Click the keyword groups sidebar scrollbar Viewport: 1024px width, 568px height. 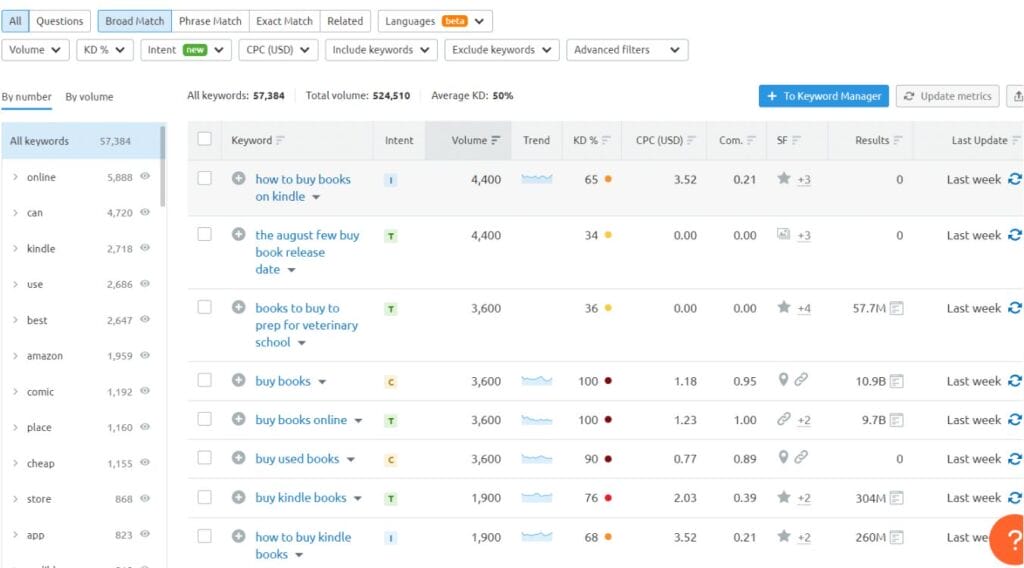[x=163, y=166]
